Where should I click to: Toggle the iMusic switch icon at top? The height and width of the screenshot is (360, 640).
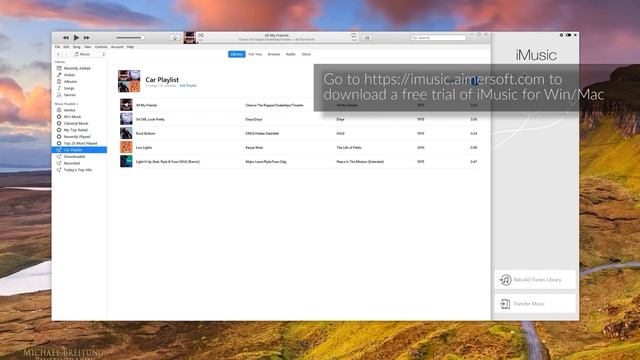tap(568, 35)
